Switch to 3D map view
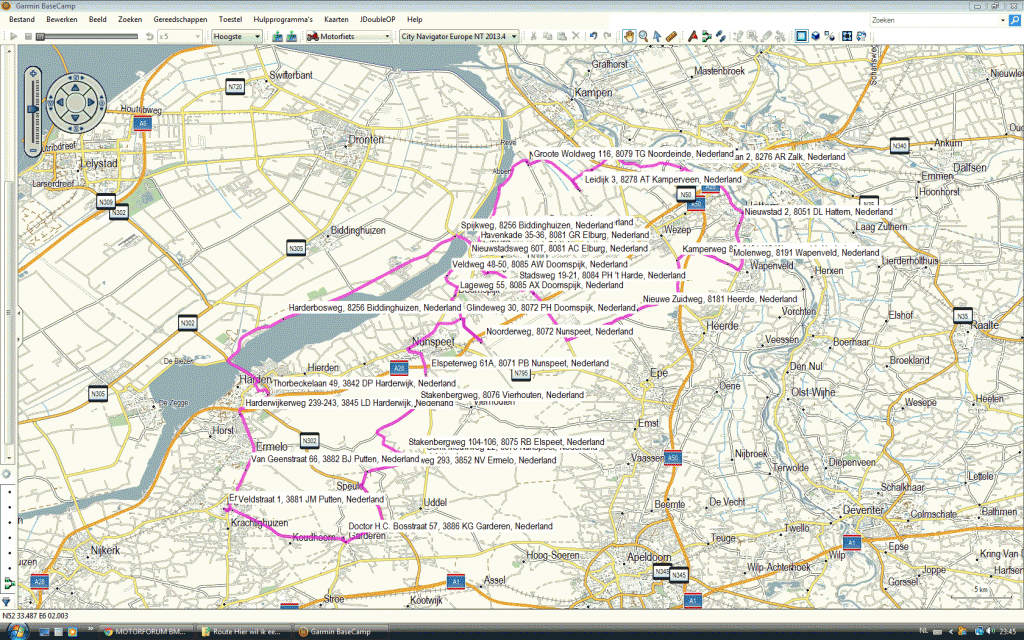 click(x=816, y=37)
